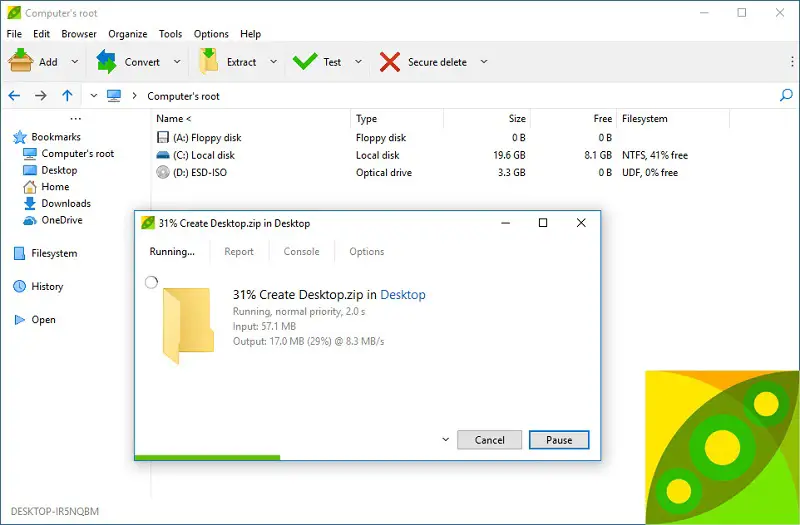Switch to the Report tab

(239, 252)
